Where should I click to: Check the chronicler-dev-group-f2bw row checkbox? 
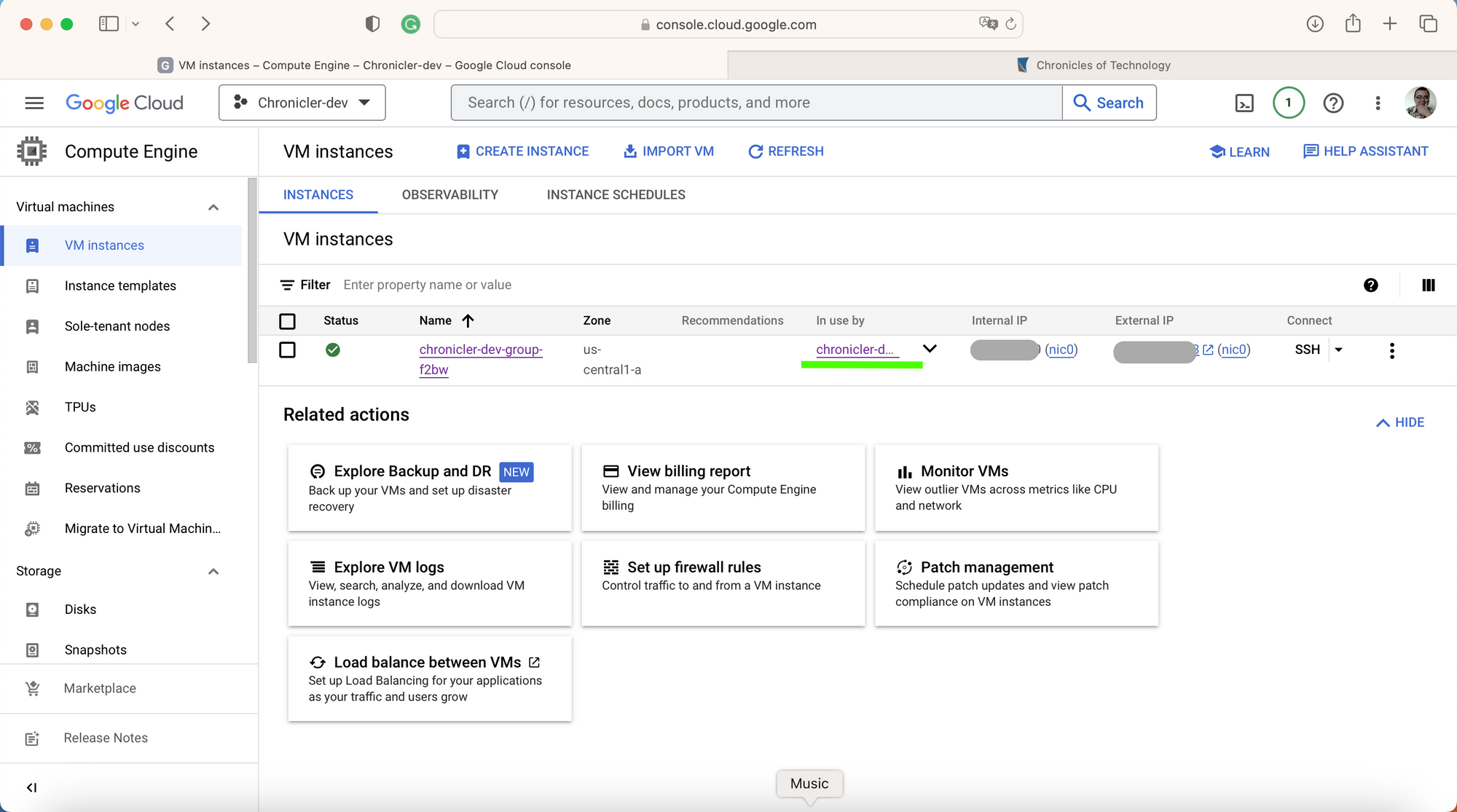288,350
